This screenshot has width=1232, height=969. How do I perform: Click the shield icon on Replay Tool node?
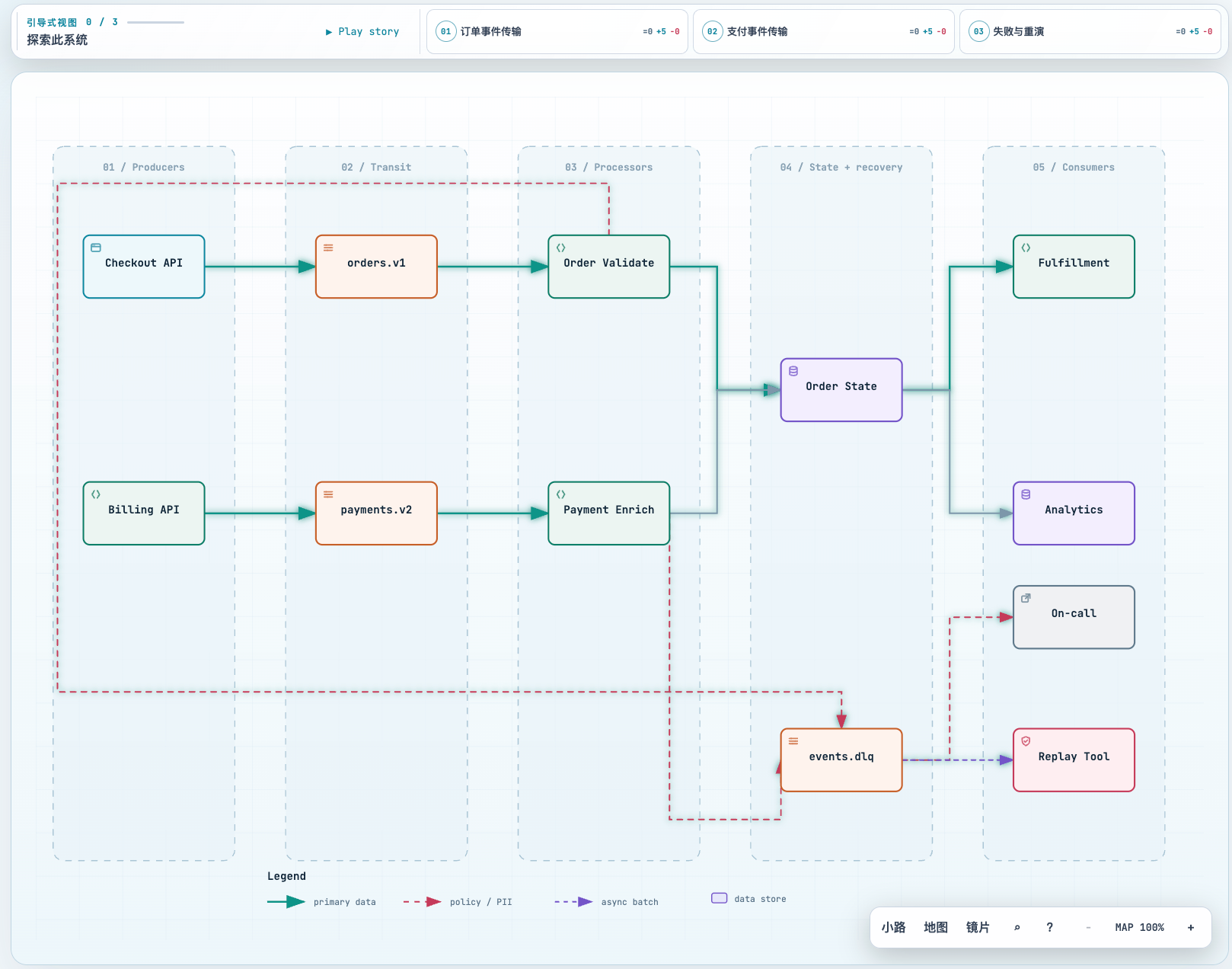[1026, 741]
